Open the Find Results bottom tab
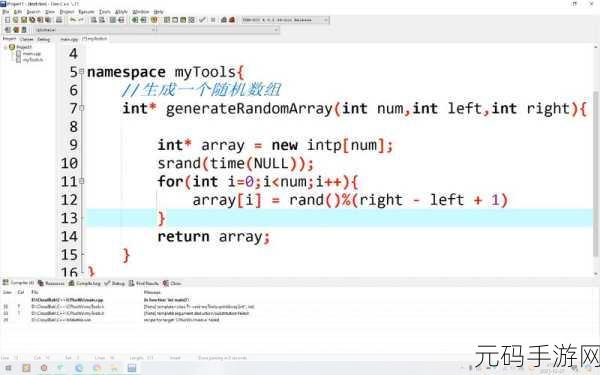 (143, 283)
